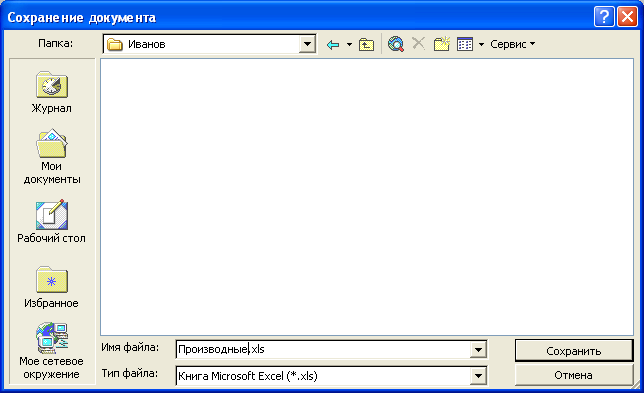Go back with the blue arrow icon
Image resolution: width=644 pixels, height=393 pixels.
[333, 44]
